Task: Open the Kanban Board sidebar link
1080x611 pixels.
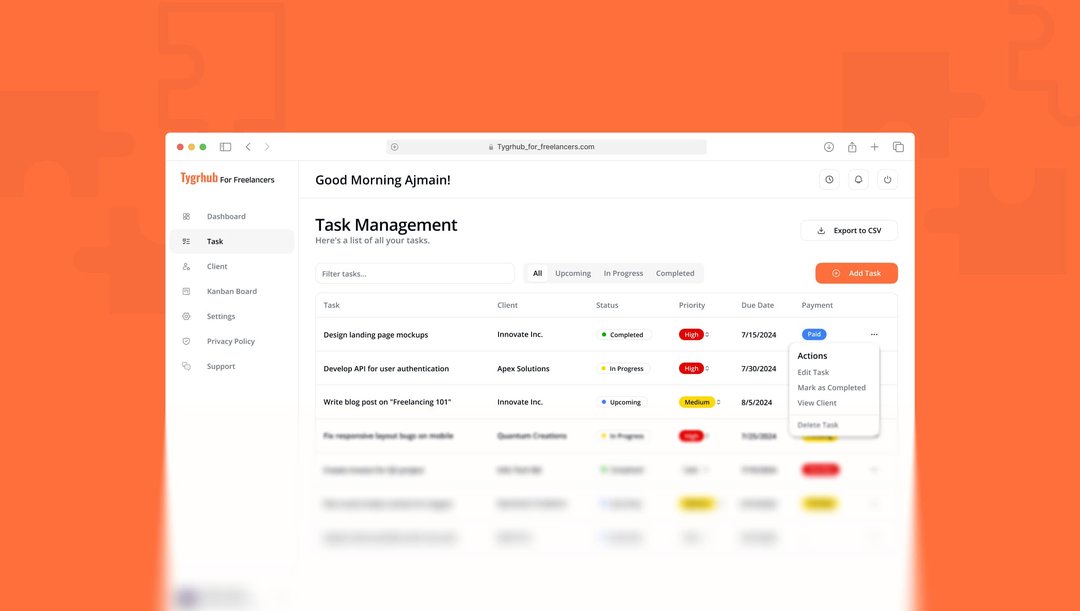Action: coord(231,291)
